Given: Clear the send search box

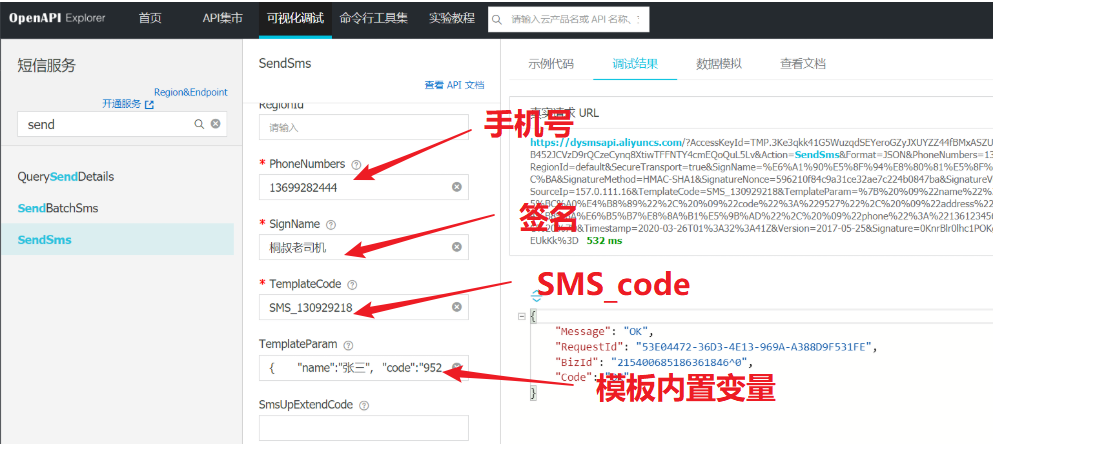Looking at the screenshot, I should pos(215,124).
